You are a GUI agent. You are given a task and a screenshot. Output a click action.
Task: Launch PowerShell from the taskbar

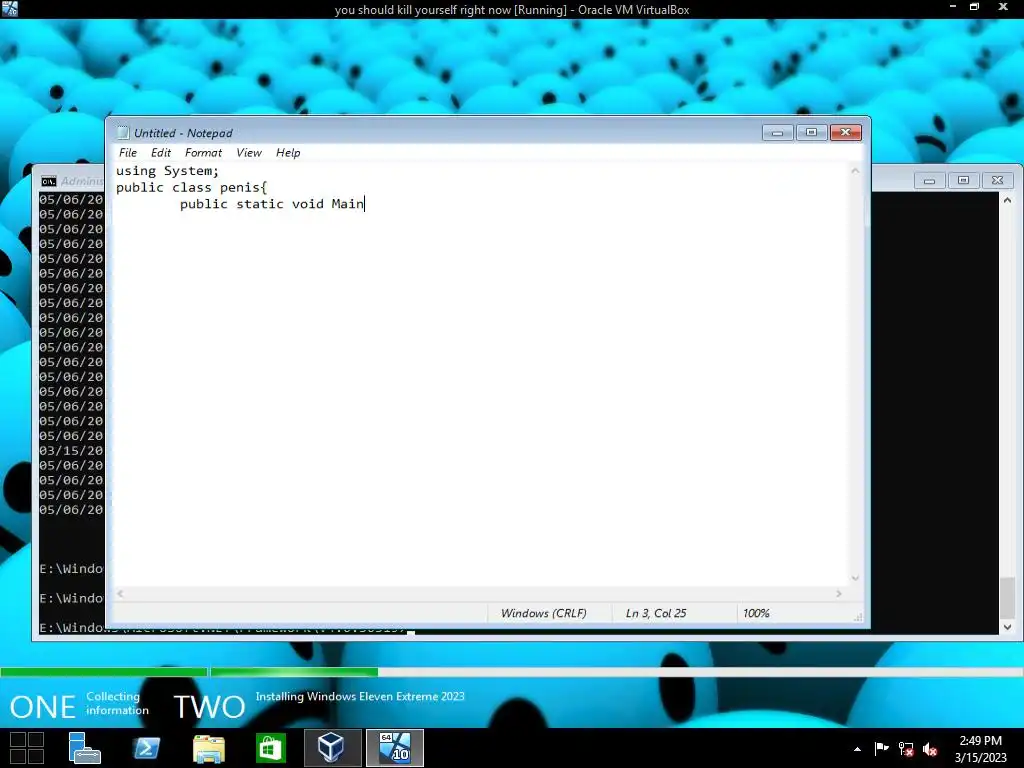pyautogui.click(x=146, y=748)
